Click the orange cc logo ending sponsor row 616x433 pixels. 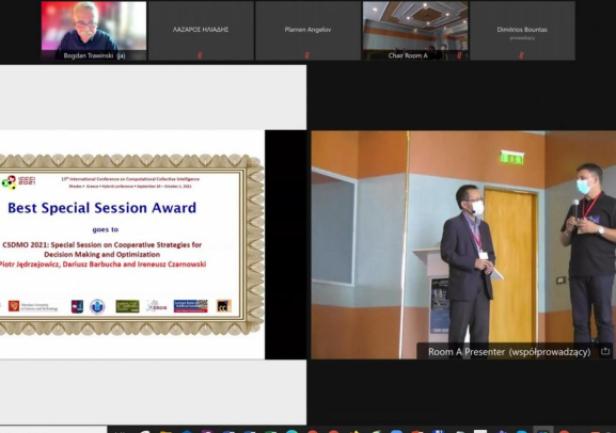click(224, 306)
